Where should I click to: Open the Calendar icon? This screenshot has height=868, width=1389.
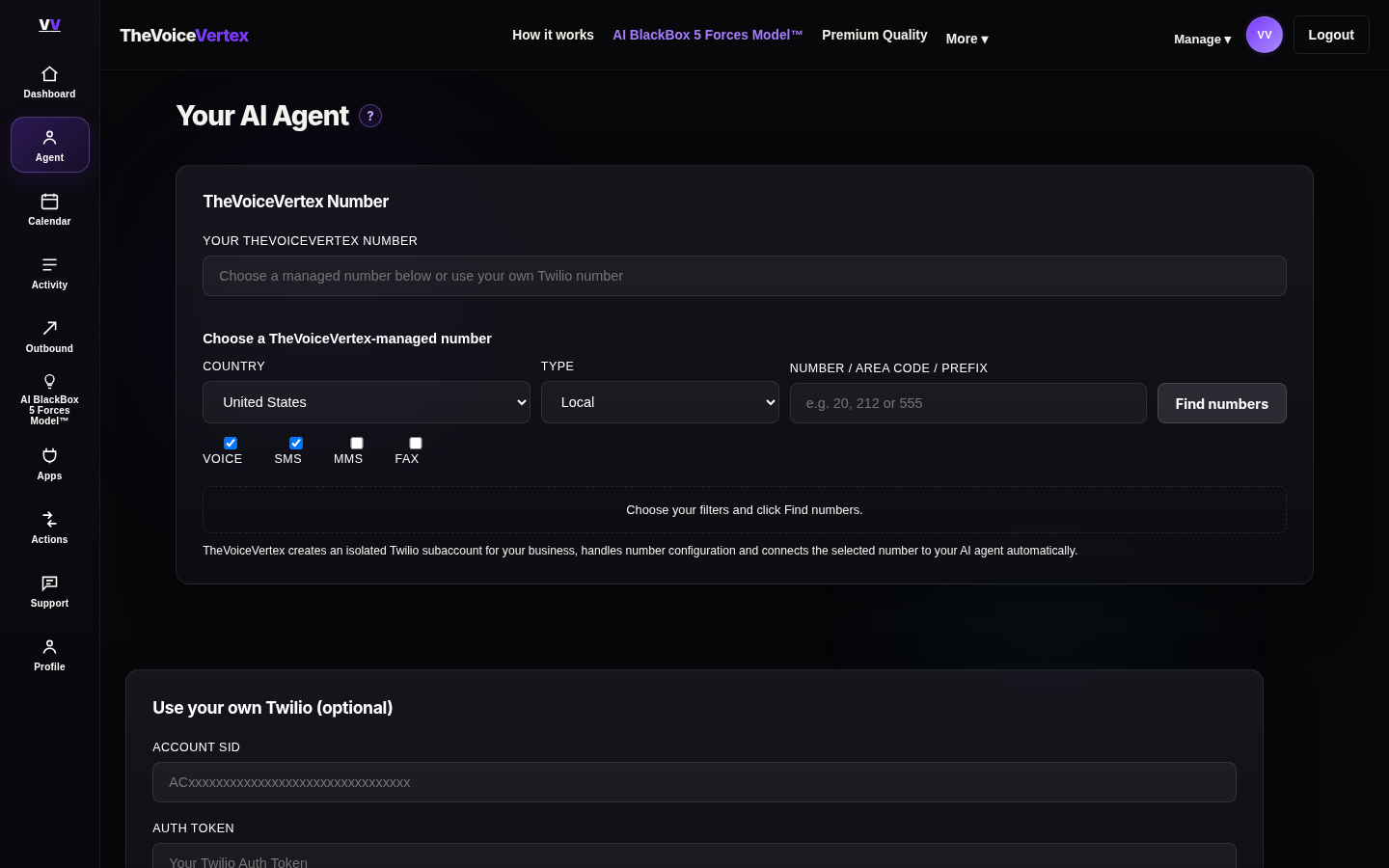(x=49, y=202)
